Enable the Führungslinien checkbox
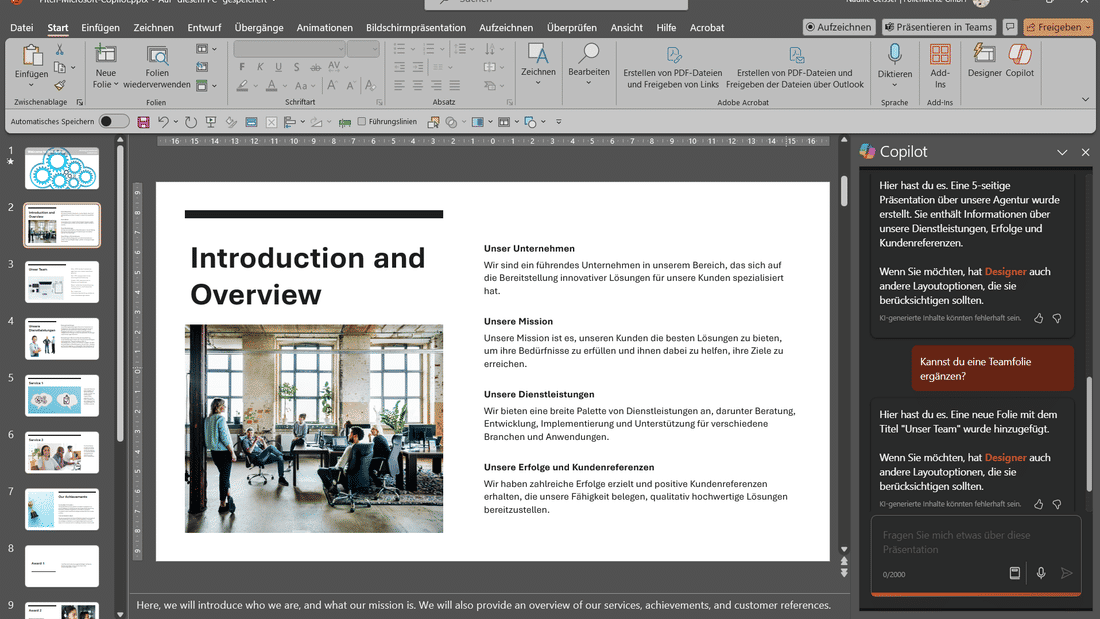1100x619 pixels. [361, 121]
